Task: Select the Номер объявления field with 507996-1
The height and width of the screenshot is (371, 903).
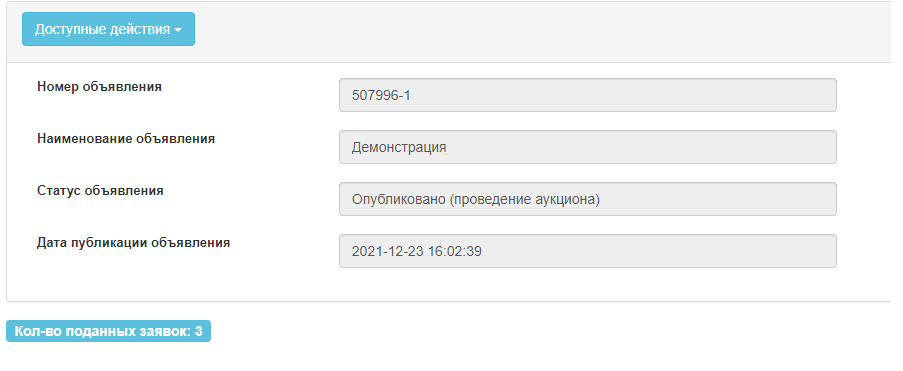Action: tap(587, 95)
